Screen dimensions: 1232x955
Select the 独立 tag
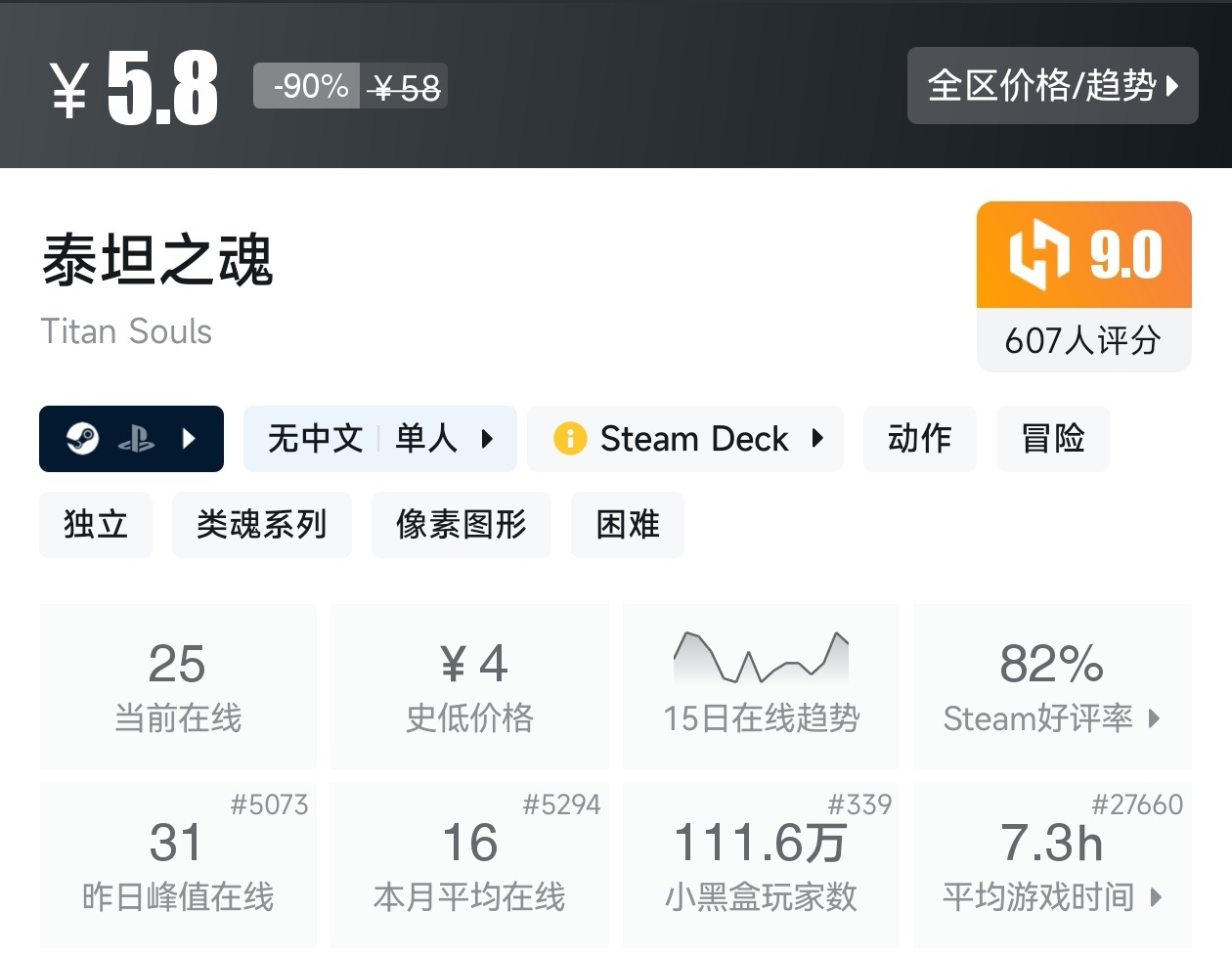(x=96, y=525)
